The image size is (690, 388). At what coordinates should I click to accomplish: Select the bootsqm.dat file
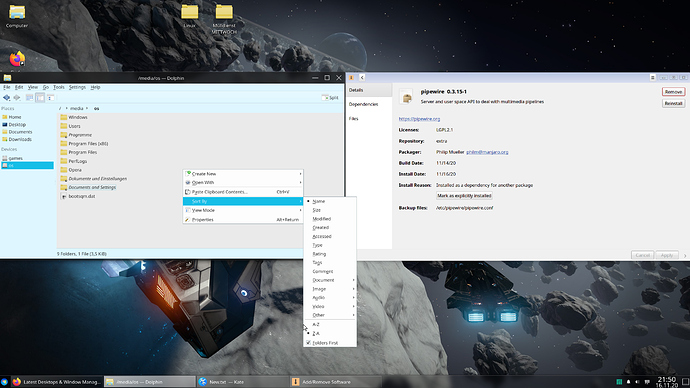click(78, 196)
